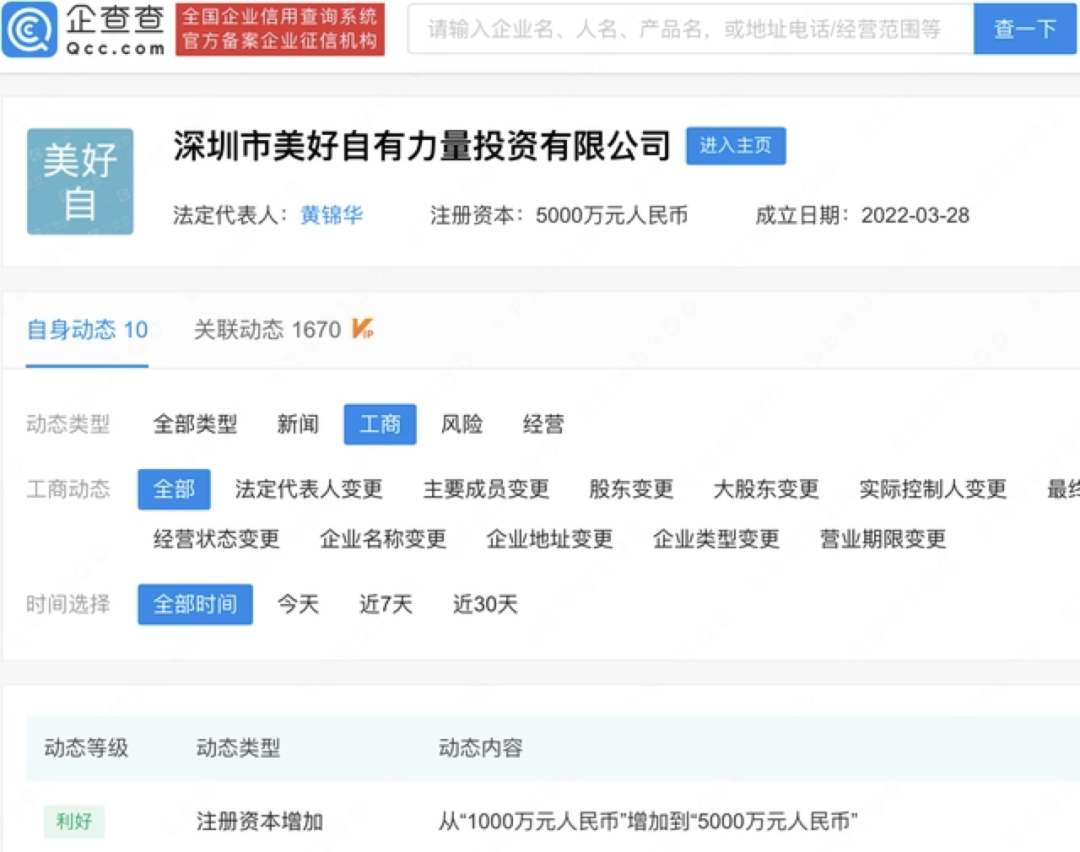Filter by 企业地址变更
Image resolution: width=1080 pixels, height=852 pixels.
click(x=550, y=539)
